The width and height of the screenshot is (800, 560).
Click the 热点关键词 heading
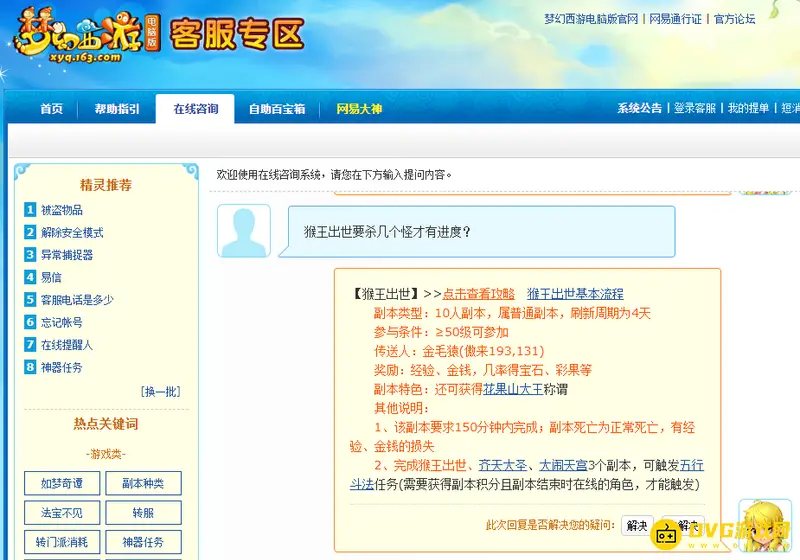point(106,424)
